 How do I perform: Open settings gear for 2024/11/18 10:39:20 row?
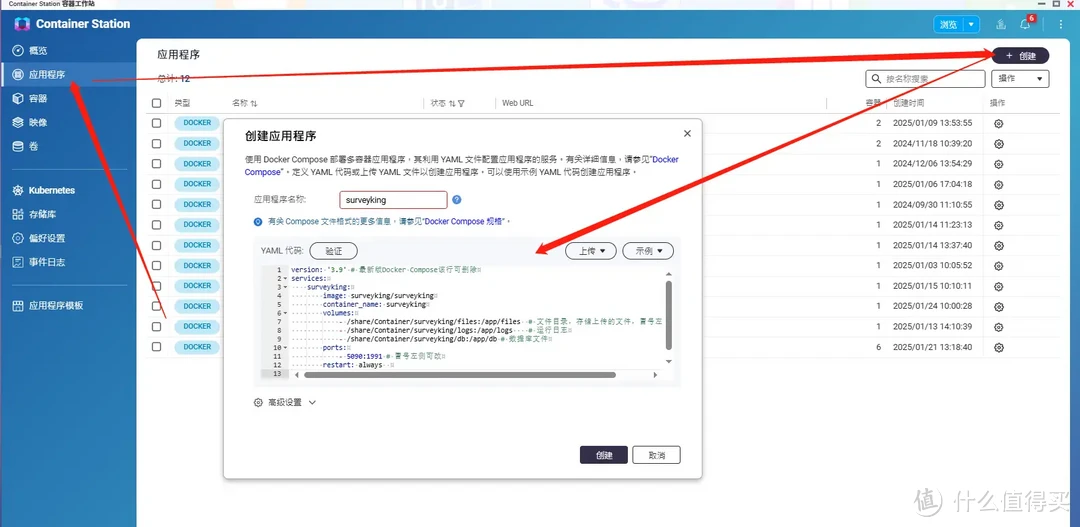click(999, 144)
